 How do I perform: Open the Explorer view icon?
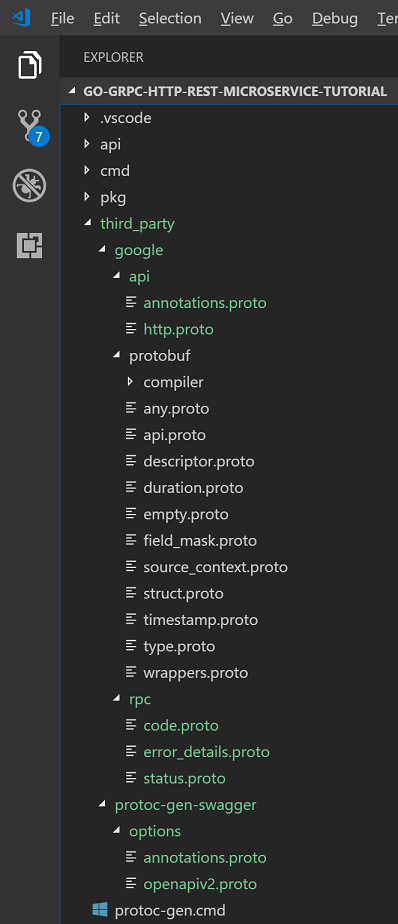(x=29, y=65)
